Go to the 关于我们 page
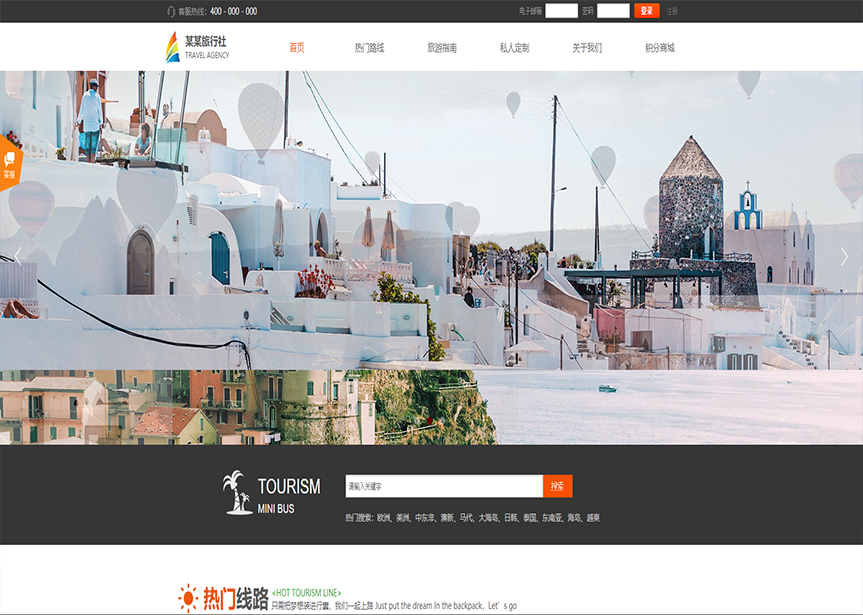The height and width of the screenshot is (615, 863). tap(587, 48)
